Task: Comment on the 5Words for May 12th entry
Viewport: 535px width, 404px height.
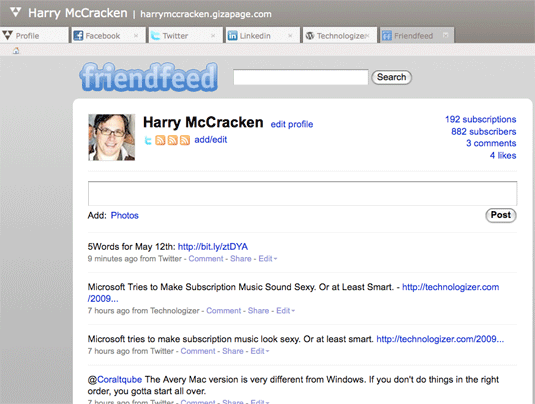Action: 206,259
